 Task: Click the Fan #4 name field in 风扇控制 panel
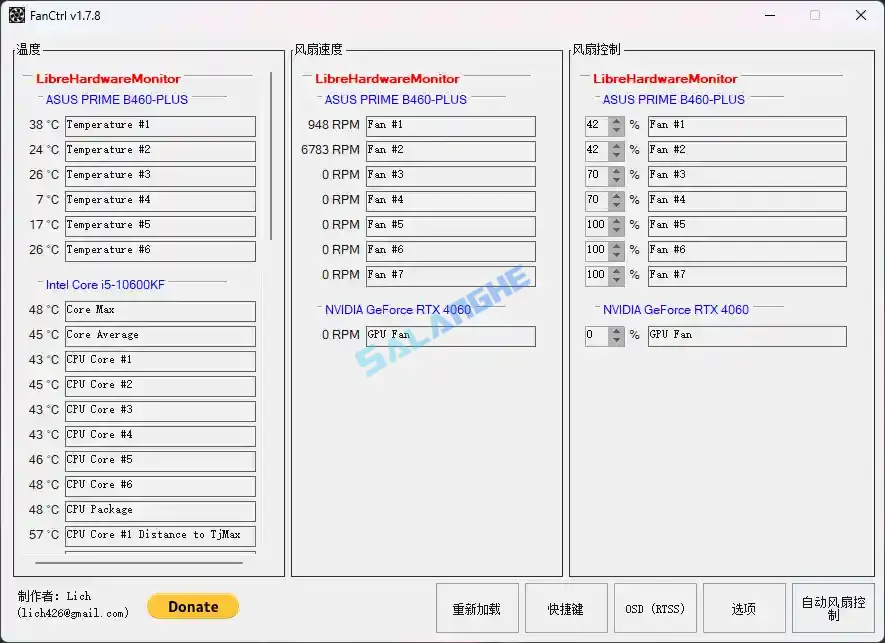[x=747, y=200]
